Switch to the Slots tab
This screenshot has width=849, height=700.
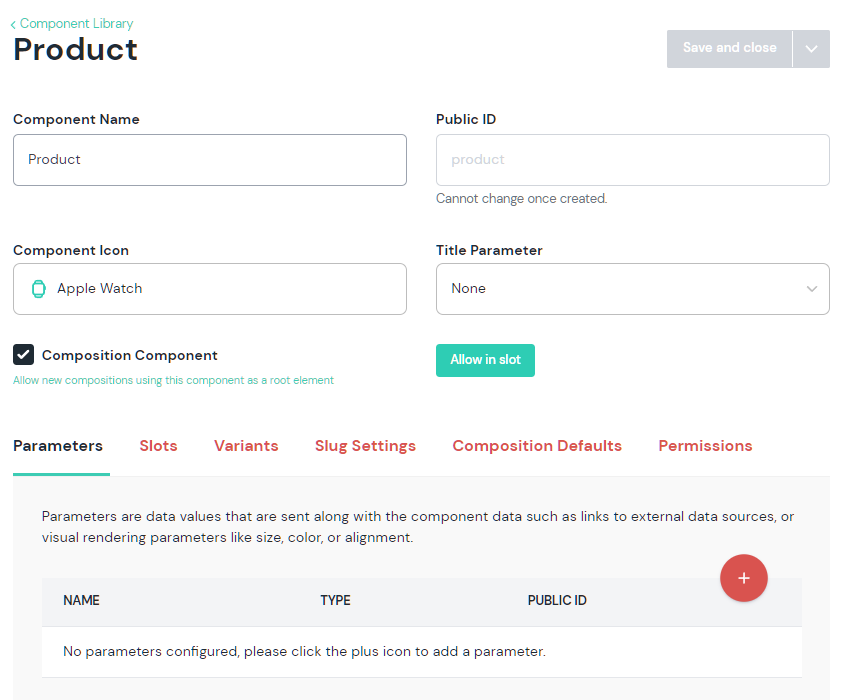(x=158, y=446)
